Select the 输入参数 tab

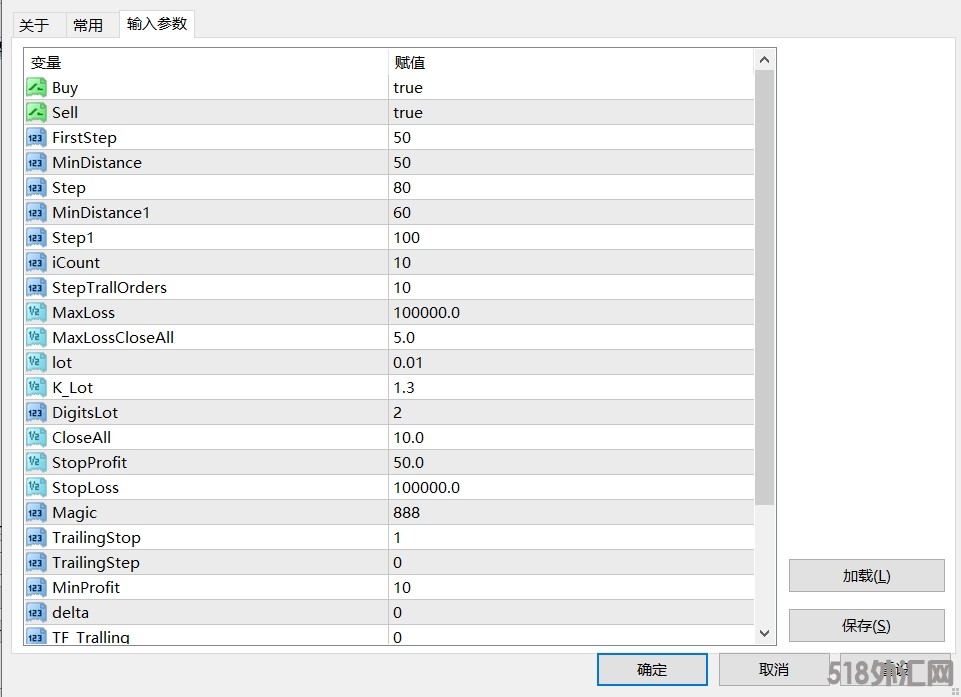tap(157, 24)
